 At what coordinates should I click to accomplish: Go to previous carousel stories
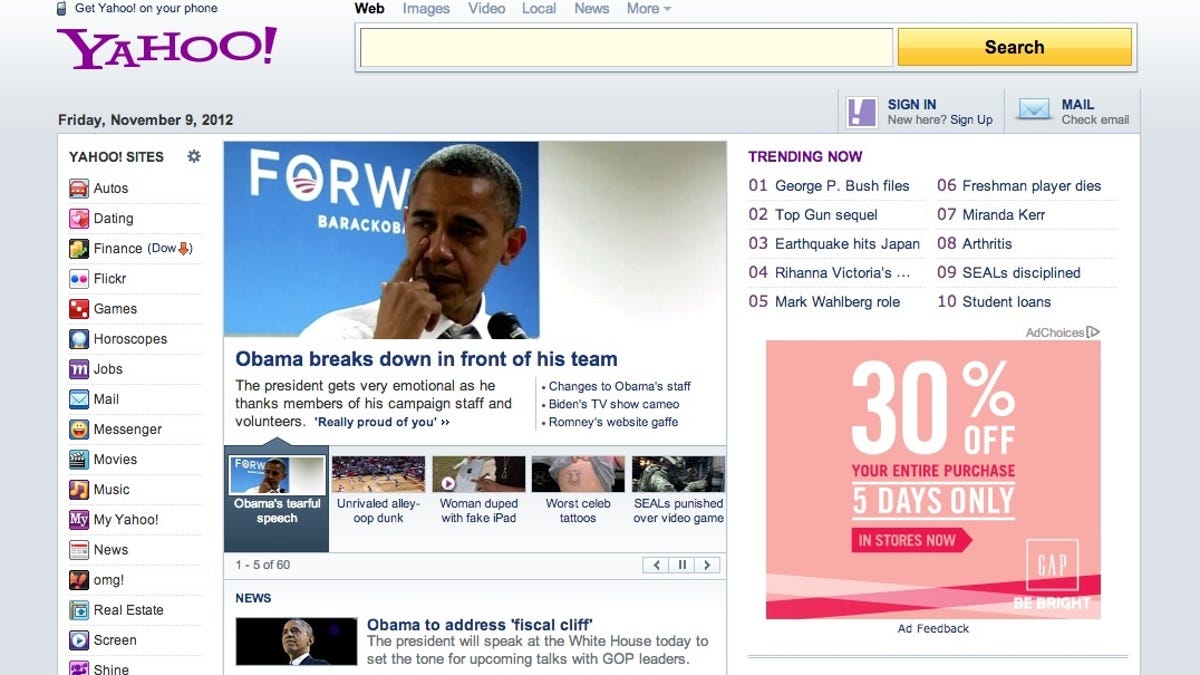[656, 565]
